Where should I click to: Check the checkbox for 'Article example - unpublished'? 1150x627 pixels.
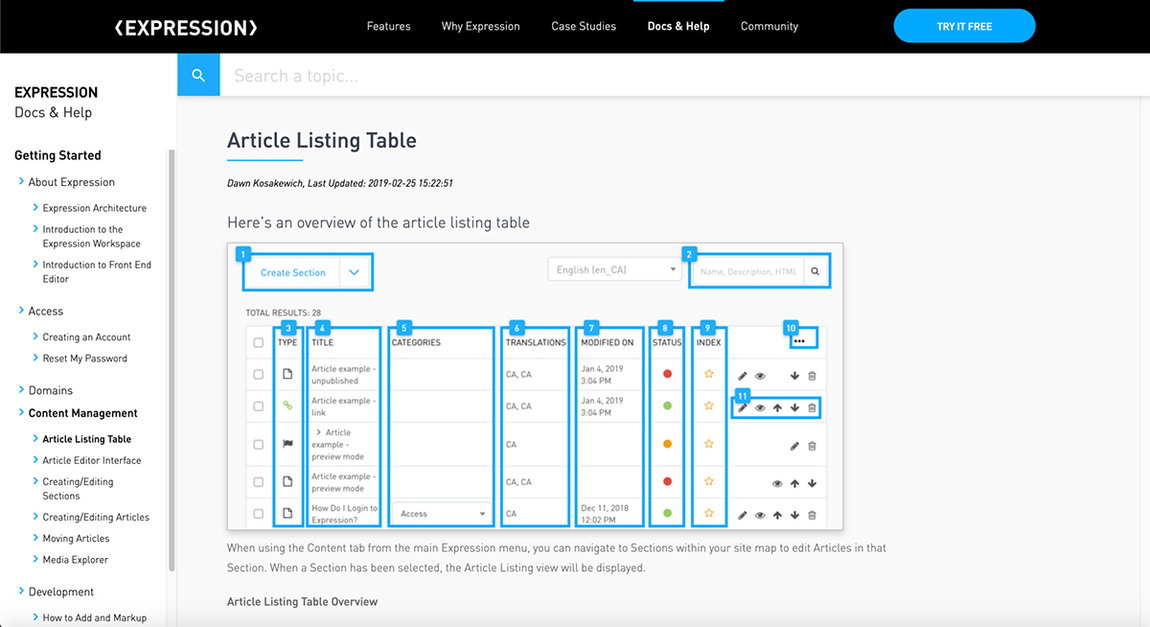(257, 374)
